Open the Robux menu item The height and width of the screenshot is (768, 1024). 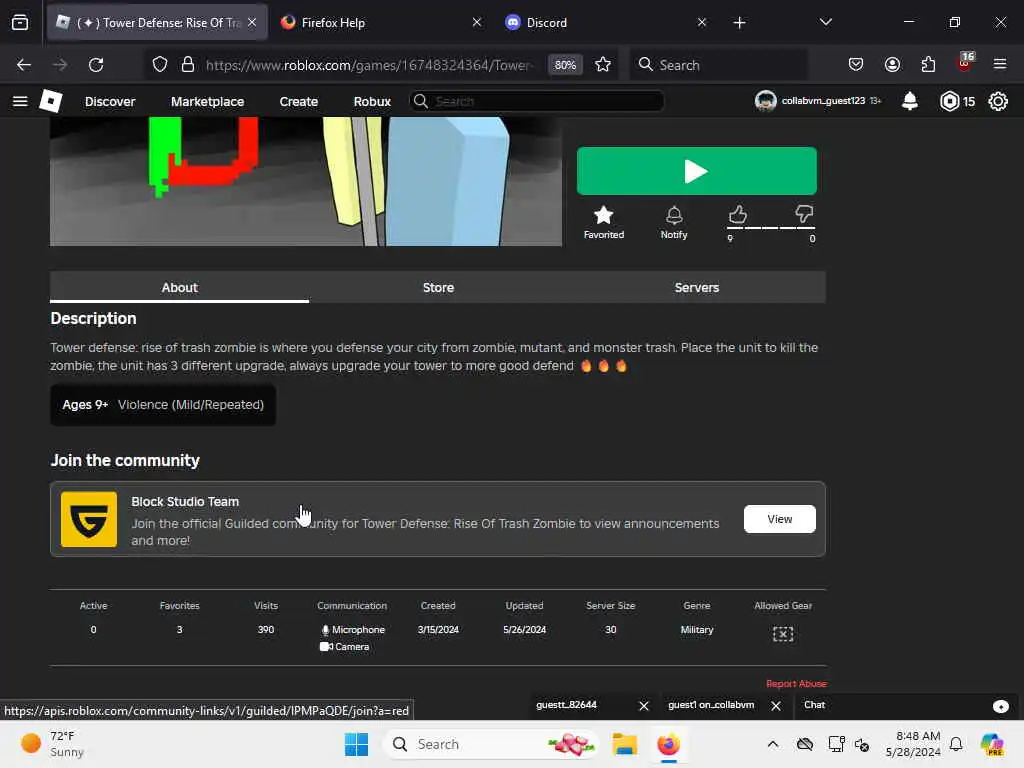click(x=372, y=101)
